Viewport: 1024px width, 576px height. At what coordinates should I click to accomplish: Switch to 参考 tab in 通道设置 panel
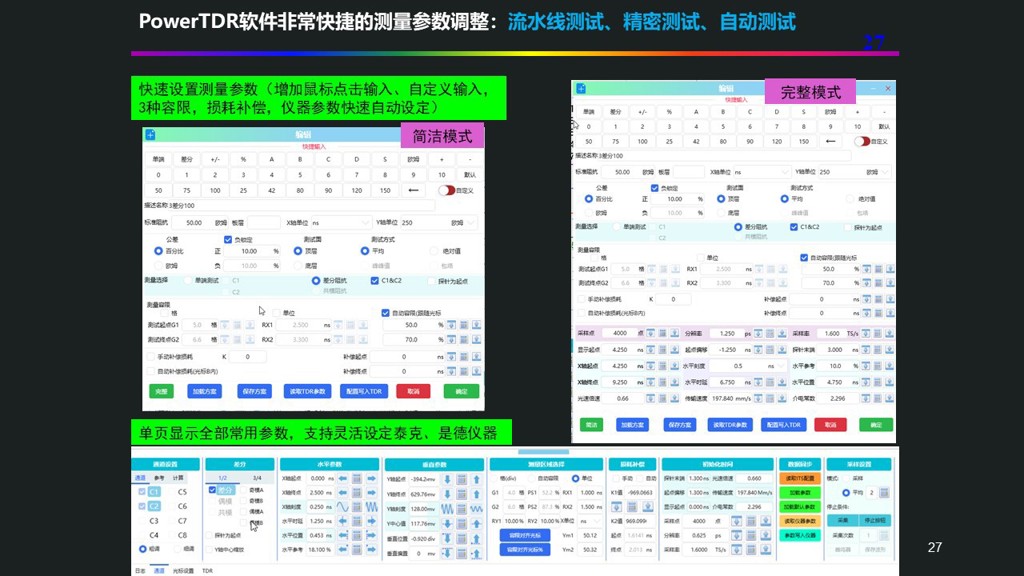(159, 478)
